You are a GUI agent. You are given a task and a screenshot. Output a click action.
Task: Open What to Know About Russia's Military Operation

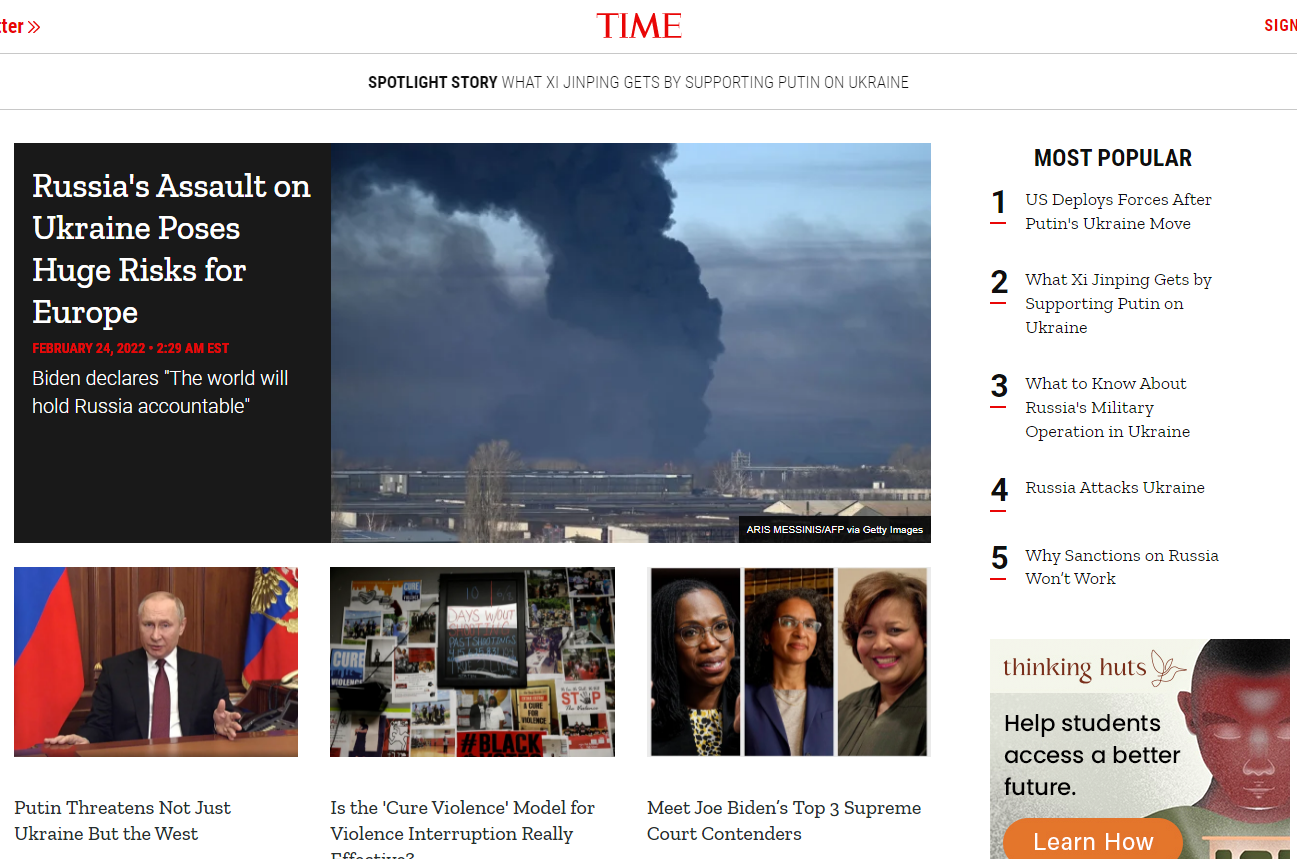coord(1107,407)
